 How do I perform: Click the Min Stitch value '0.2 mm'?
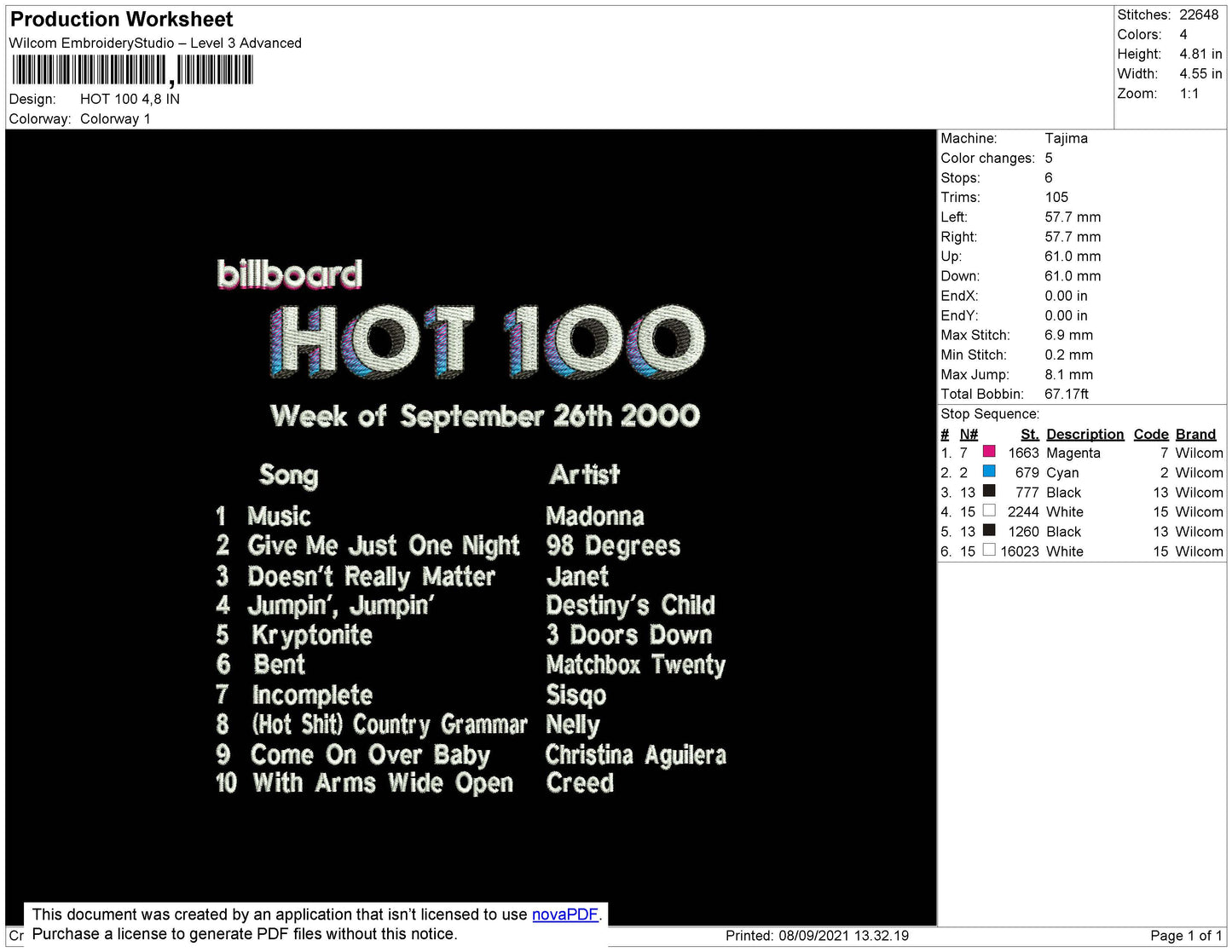click(1069, 355)
